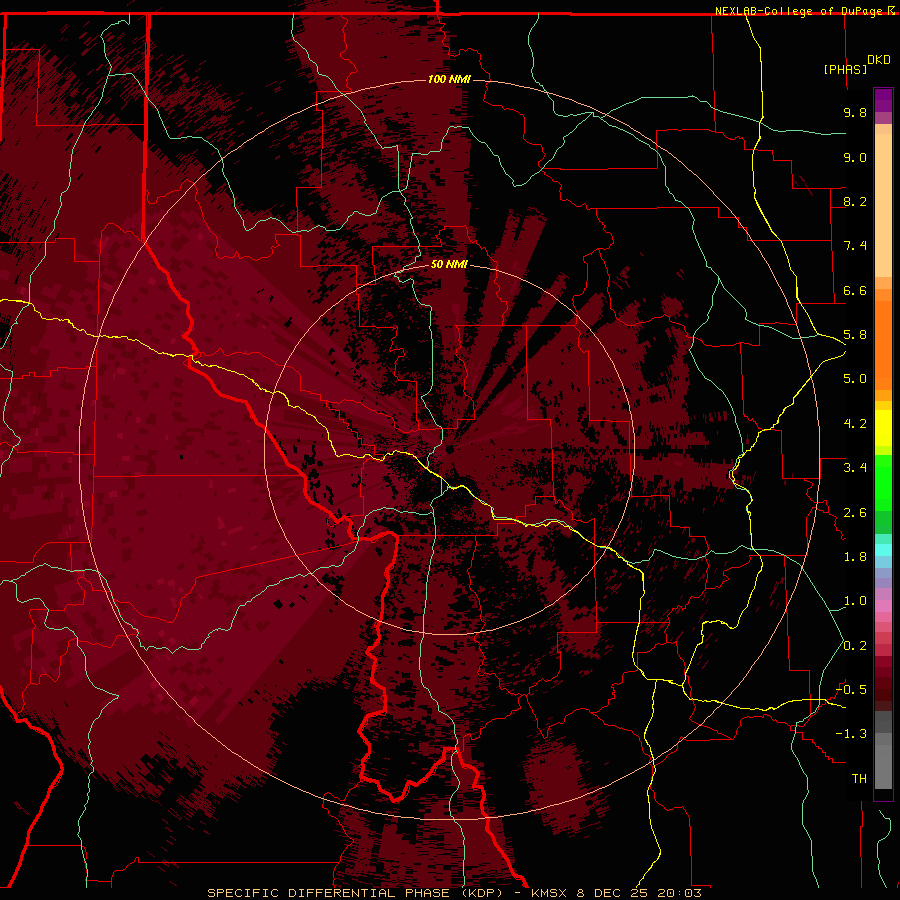Image resolution: width=900 pixels, height=900 pixels.
Task: Click the 50 NMI range ring label
Action: coord(449,264)
